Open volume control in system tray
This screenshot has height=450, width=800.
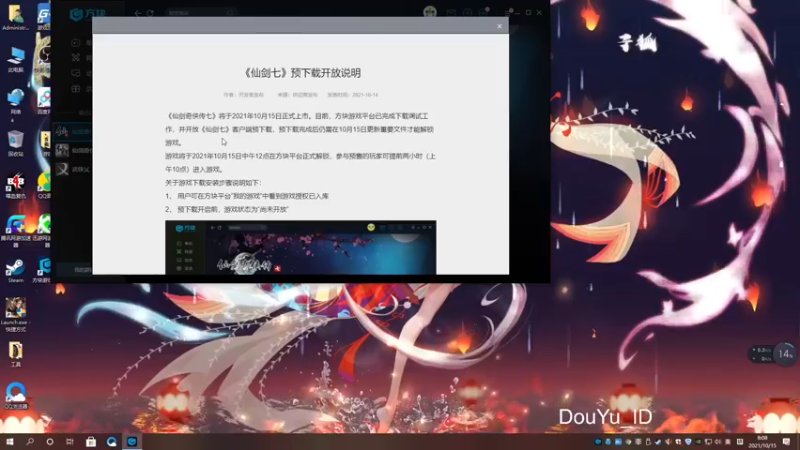(x=718, y=442)
